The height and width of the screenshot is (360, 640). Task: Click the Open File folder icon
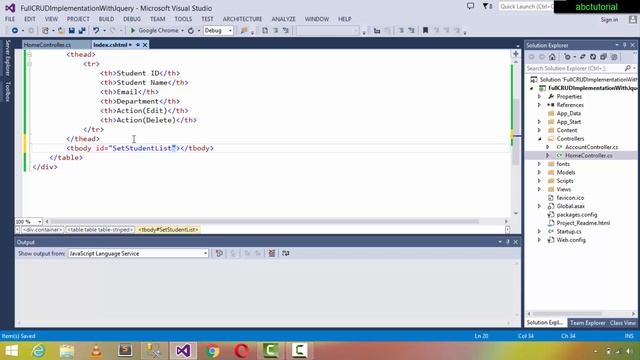click(61, 31)
